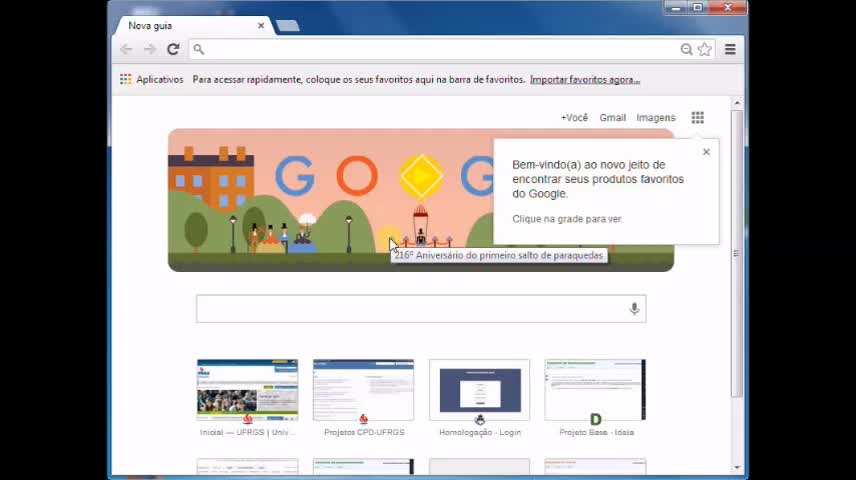Screen dimensions: 856x480
Task: Maximize the Chrome window
Action: (697, 8)
